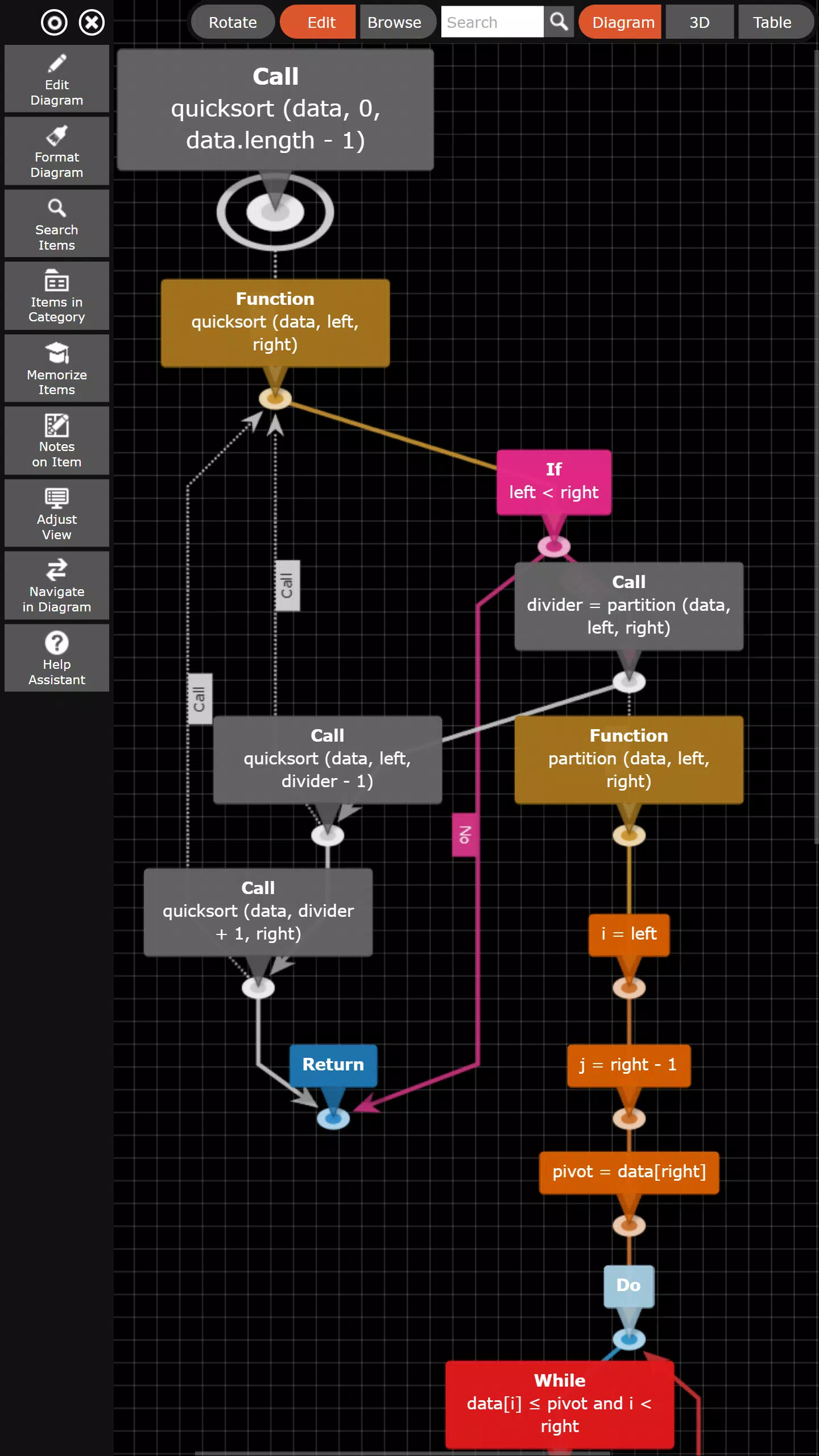The width and height of the screenshot is (819, 1456).
Task: Click the Rotate button
Action: [233, 22]
